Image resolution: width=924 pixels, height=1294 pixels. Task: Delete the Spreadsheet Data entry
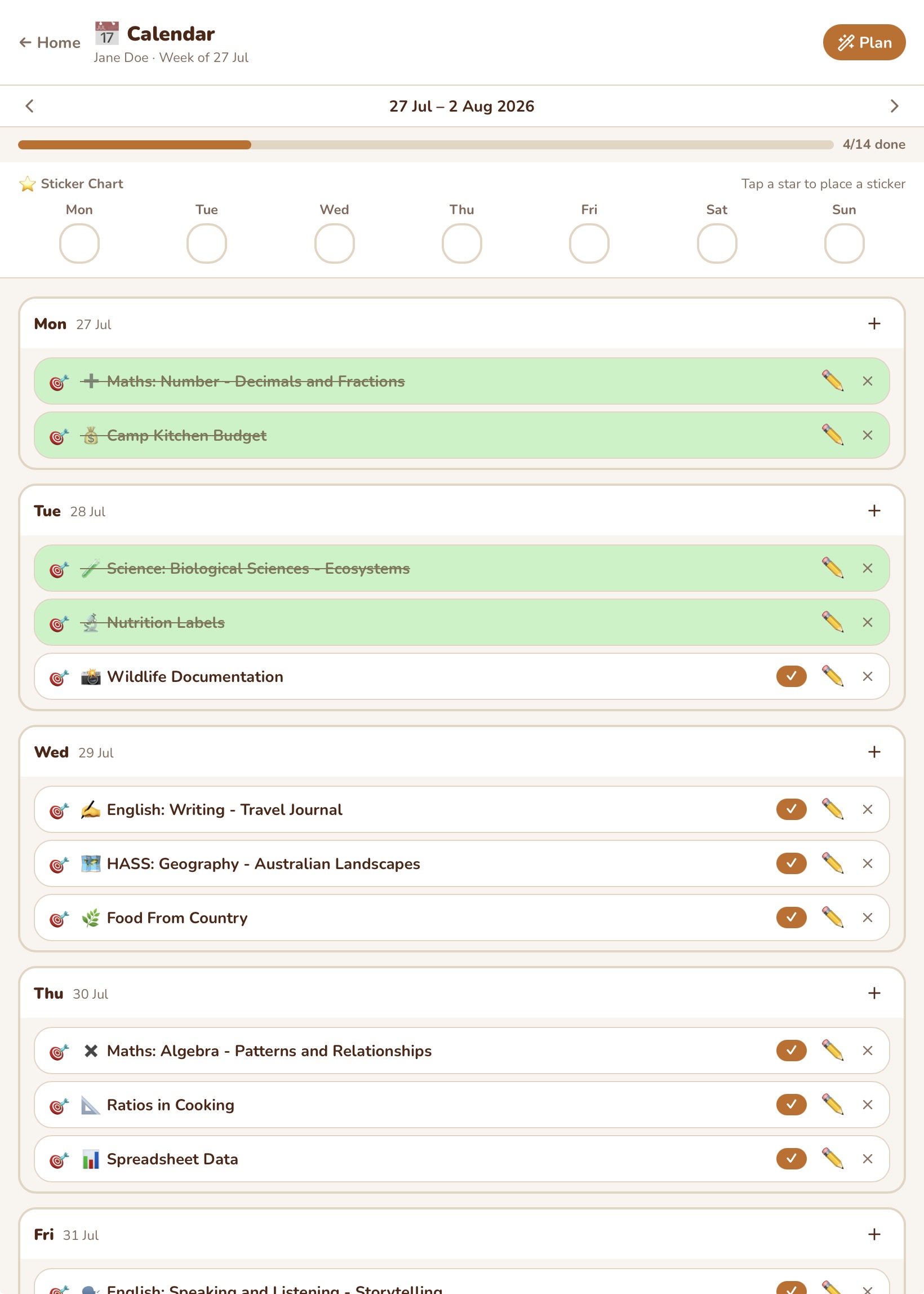(867, 1159)
